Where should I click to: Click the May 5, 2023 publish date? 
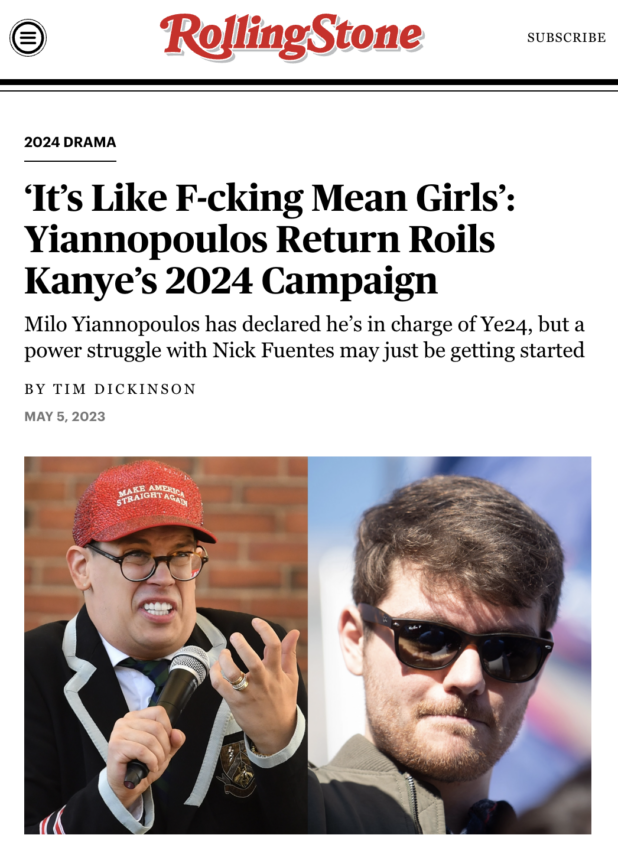pyautogui.click(x=64, y=416)
